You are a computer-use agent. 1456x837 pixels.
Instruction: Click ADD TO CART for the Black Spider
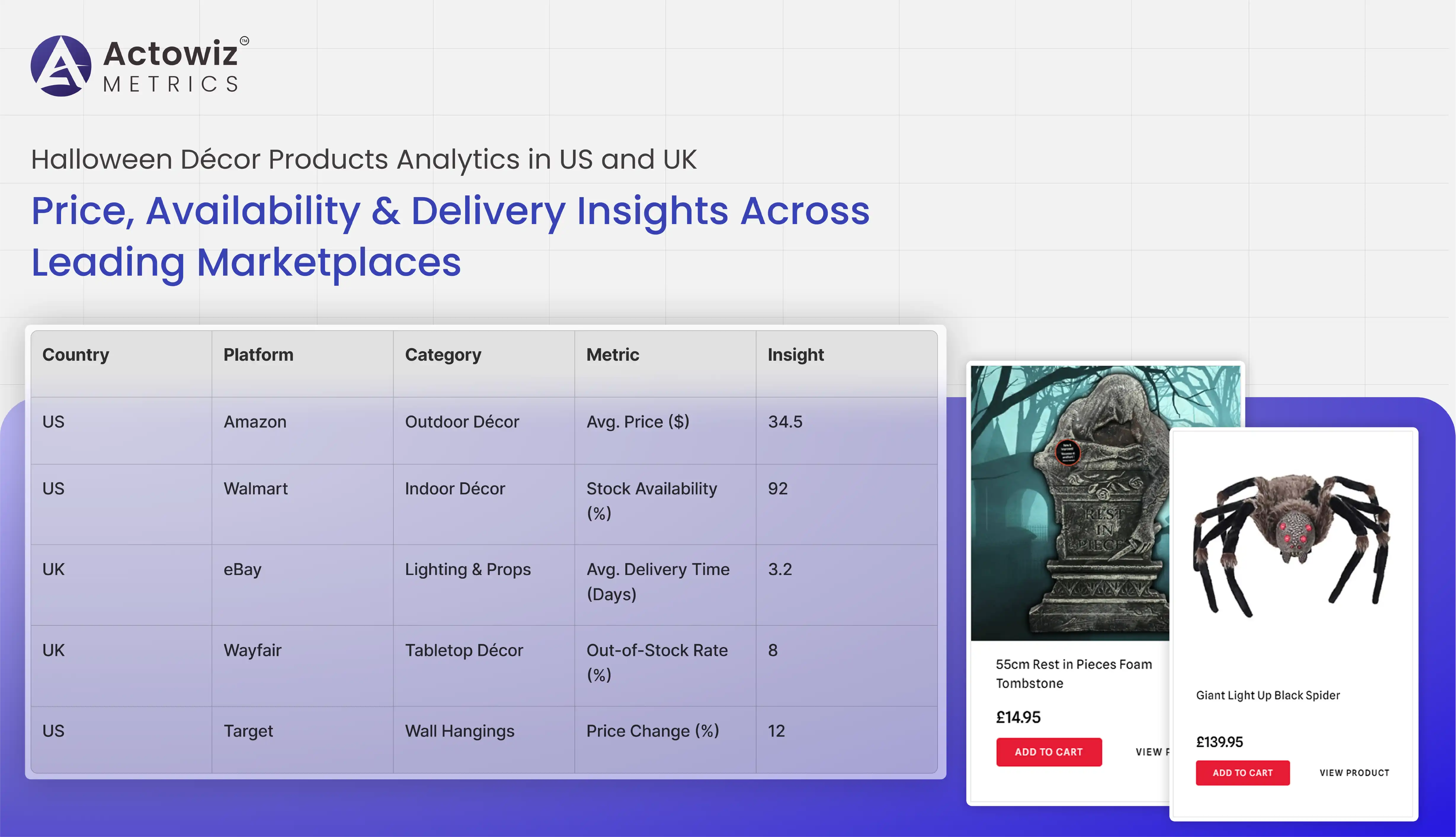point(1242,773)
